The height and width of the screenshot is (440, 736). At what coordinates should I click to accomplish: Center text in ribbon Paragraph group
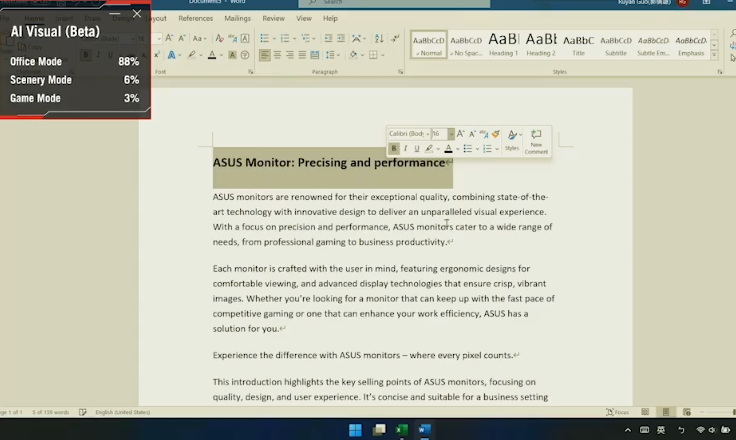coord(277,55)
